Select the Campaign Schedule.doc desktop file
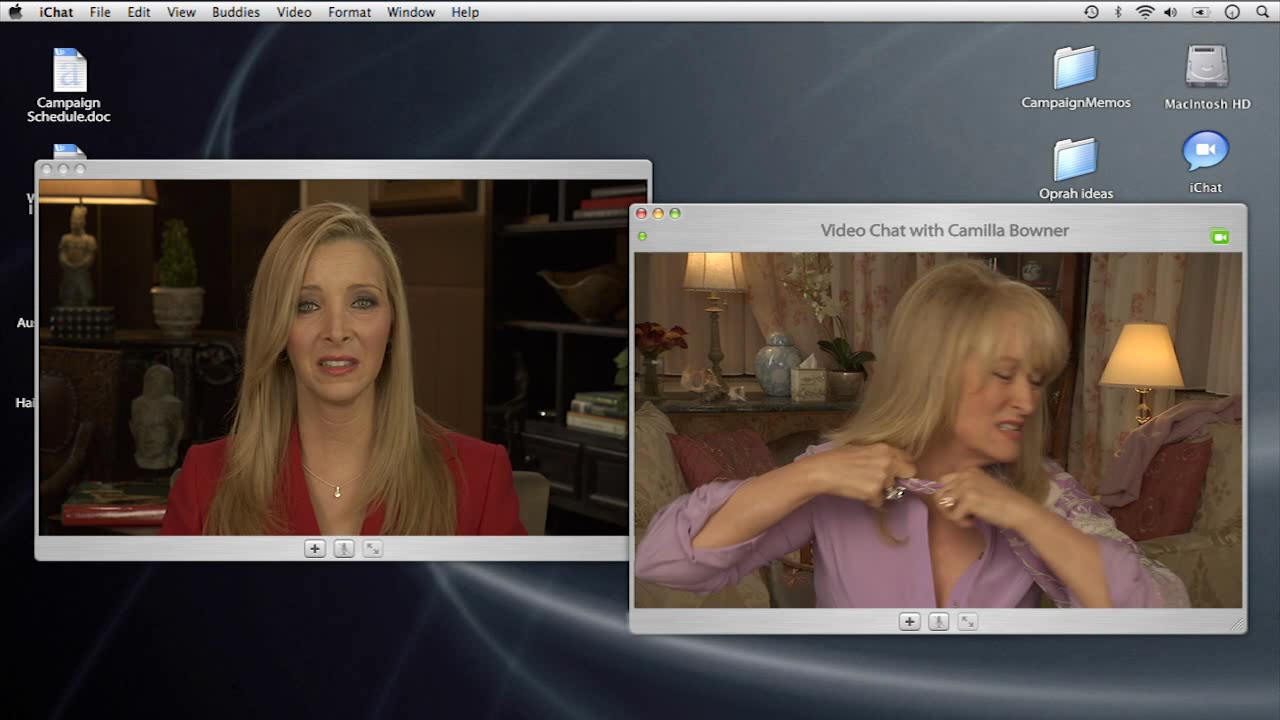The image size is (1280, 720). click(69, 86)
